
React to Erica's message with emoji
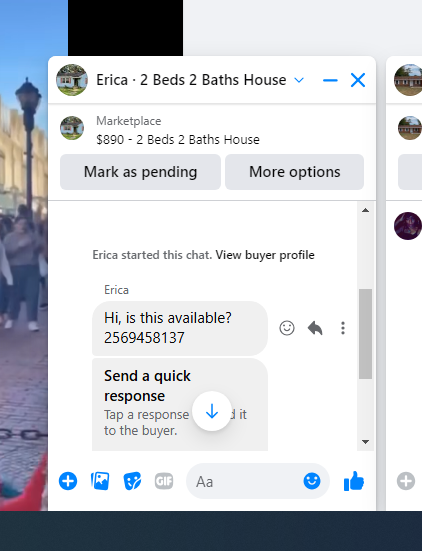(287, 328)
